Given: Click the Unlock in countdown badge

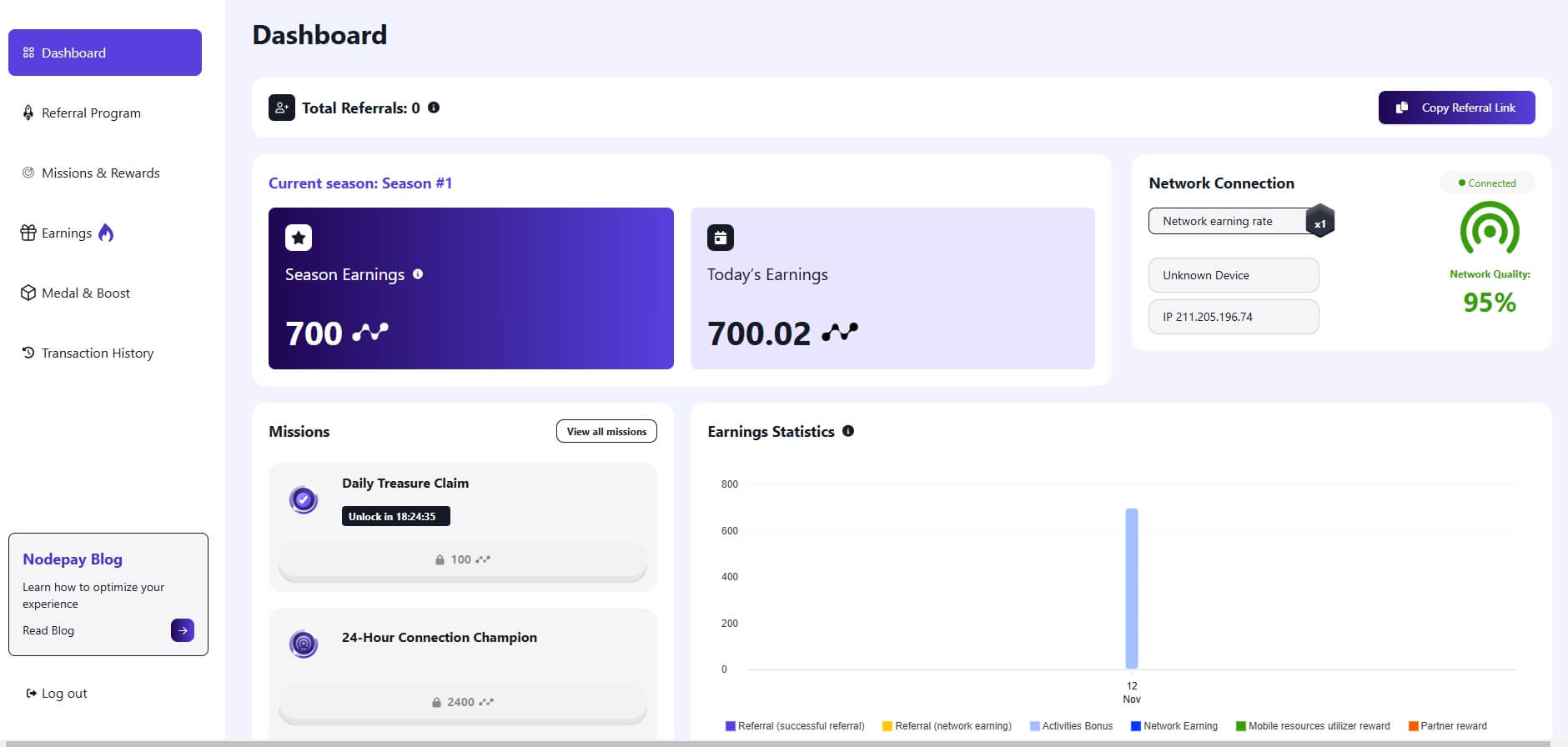Looking at the screenshot, I should point(395,516).
